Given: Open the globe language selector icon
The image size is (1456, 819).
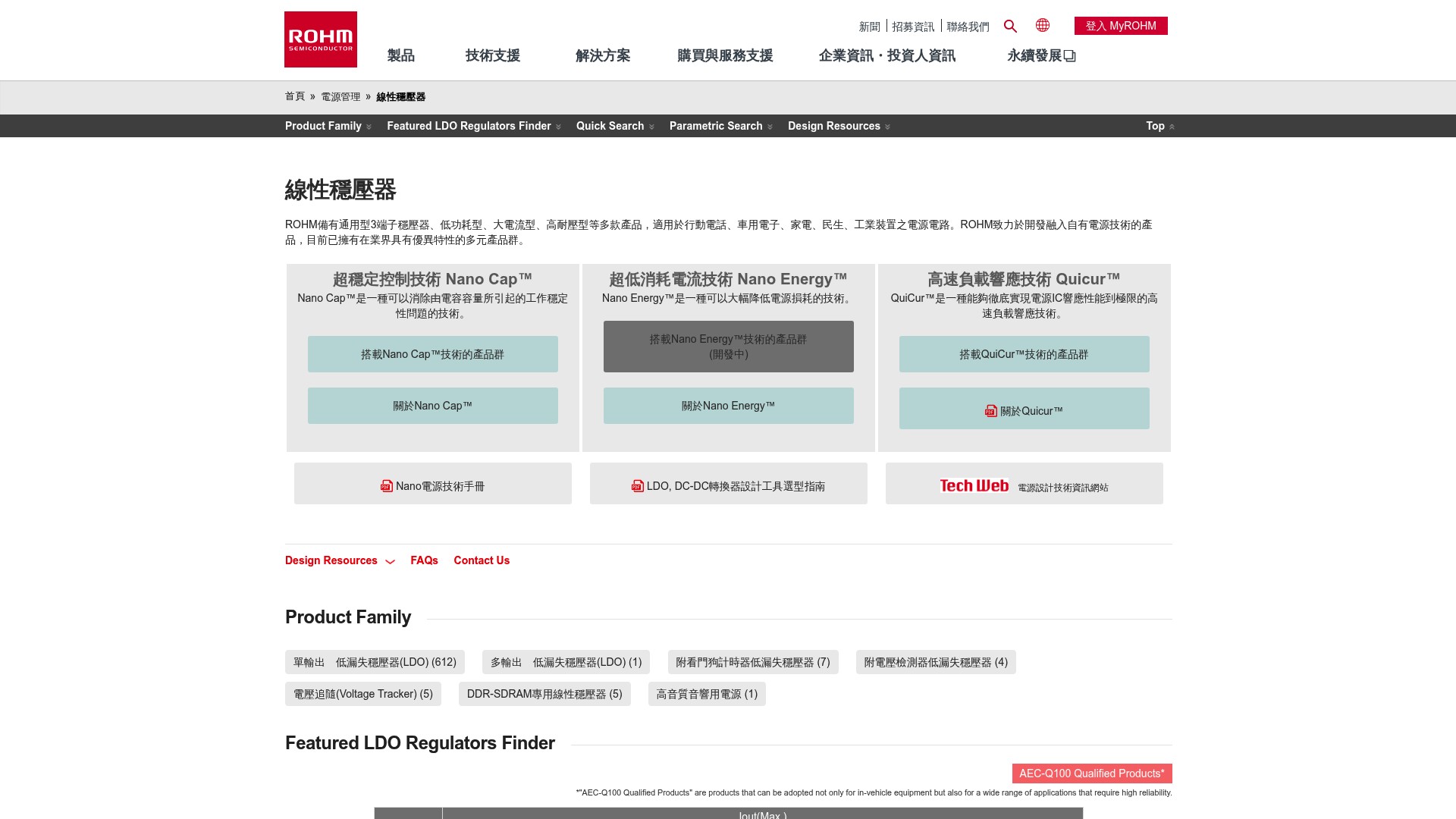Looking at the screenshot, I should click(x=1043, y=25).
